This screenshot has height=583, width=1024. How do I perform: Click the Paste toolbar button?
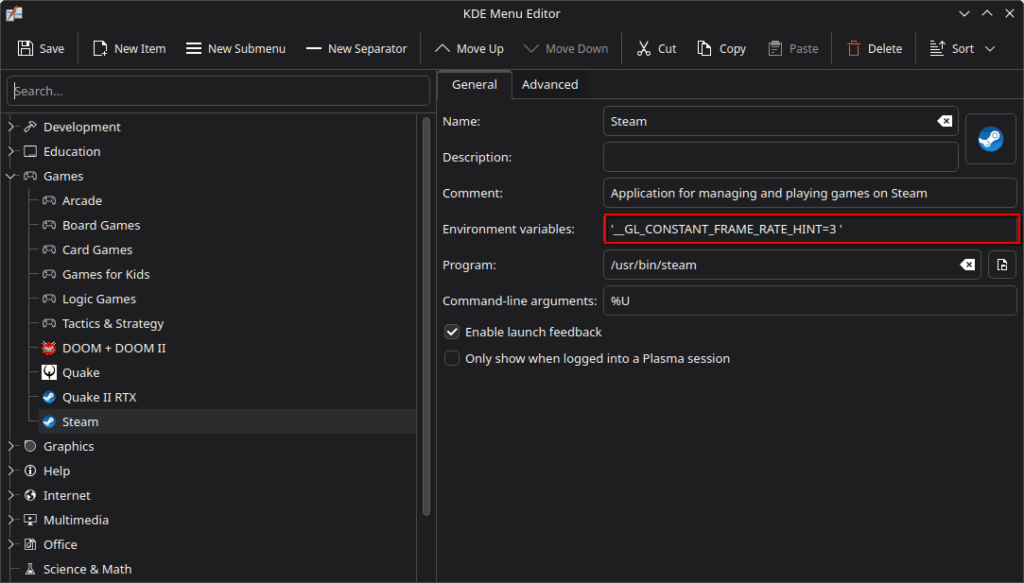point(793,48)
